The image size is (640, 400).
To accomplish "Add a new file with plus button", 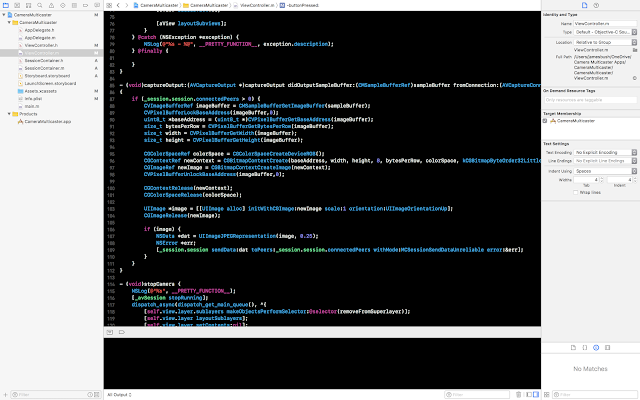I will tap(5, 395).
